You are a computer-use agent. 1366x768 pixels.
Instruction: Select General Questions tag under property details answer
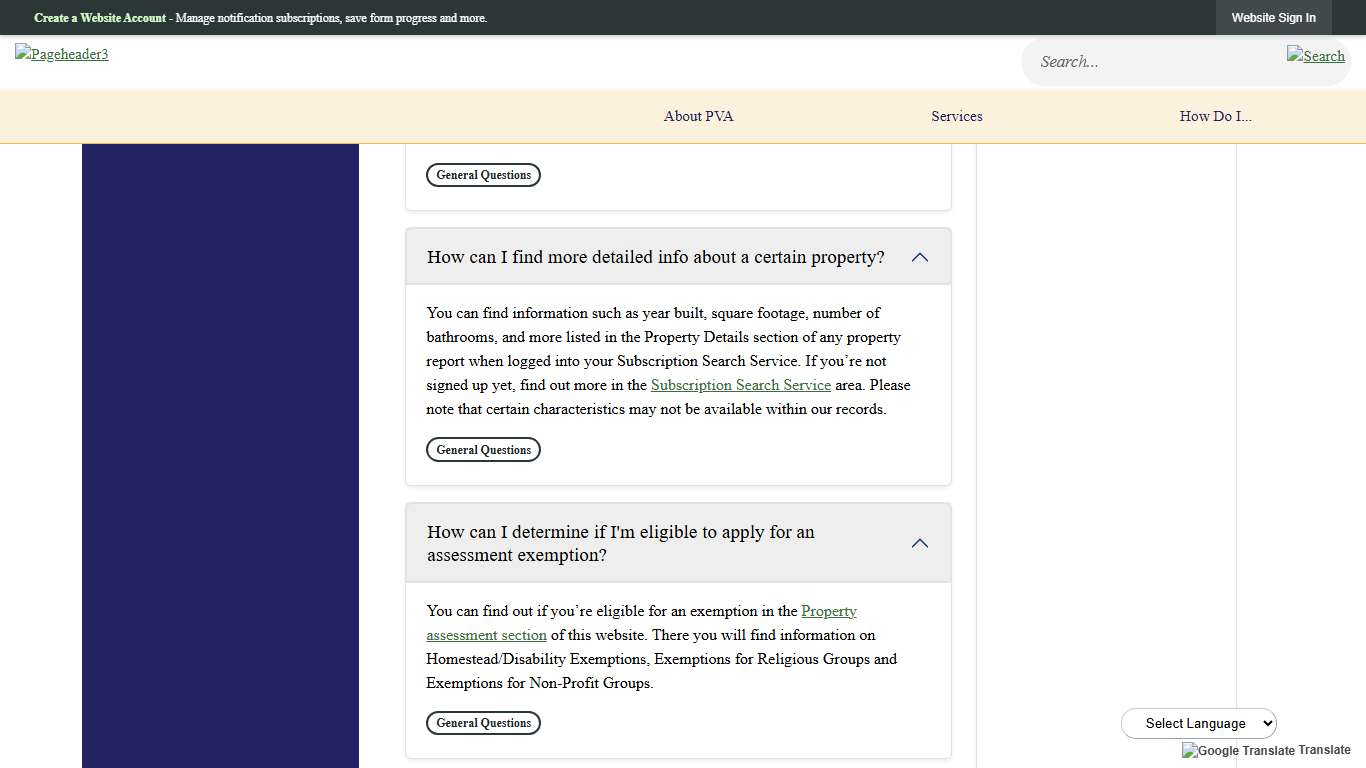pos(483,449)
